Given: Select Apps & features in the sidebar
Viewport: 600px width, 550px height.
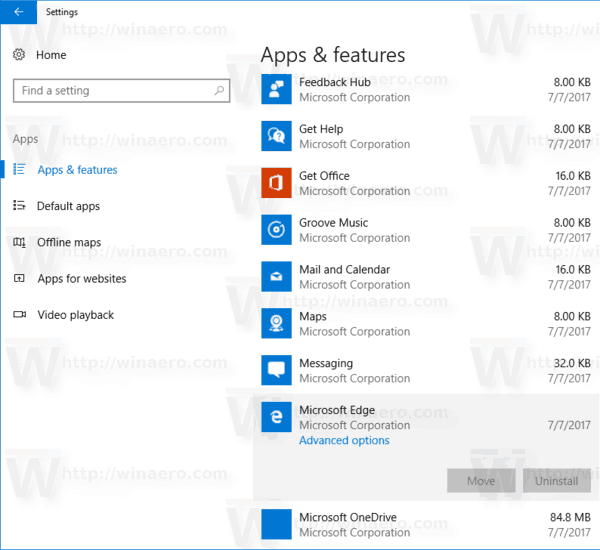Looking at the screenshot, I should (x=77, y=170).
